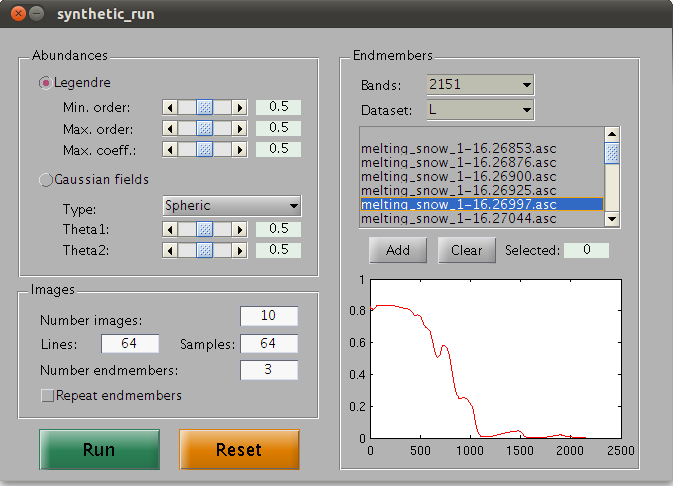The width and height of the screenshot is (673, 486).
Task: Click the Number images input field
Action: coord(269,317)
